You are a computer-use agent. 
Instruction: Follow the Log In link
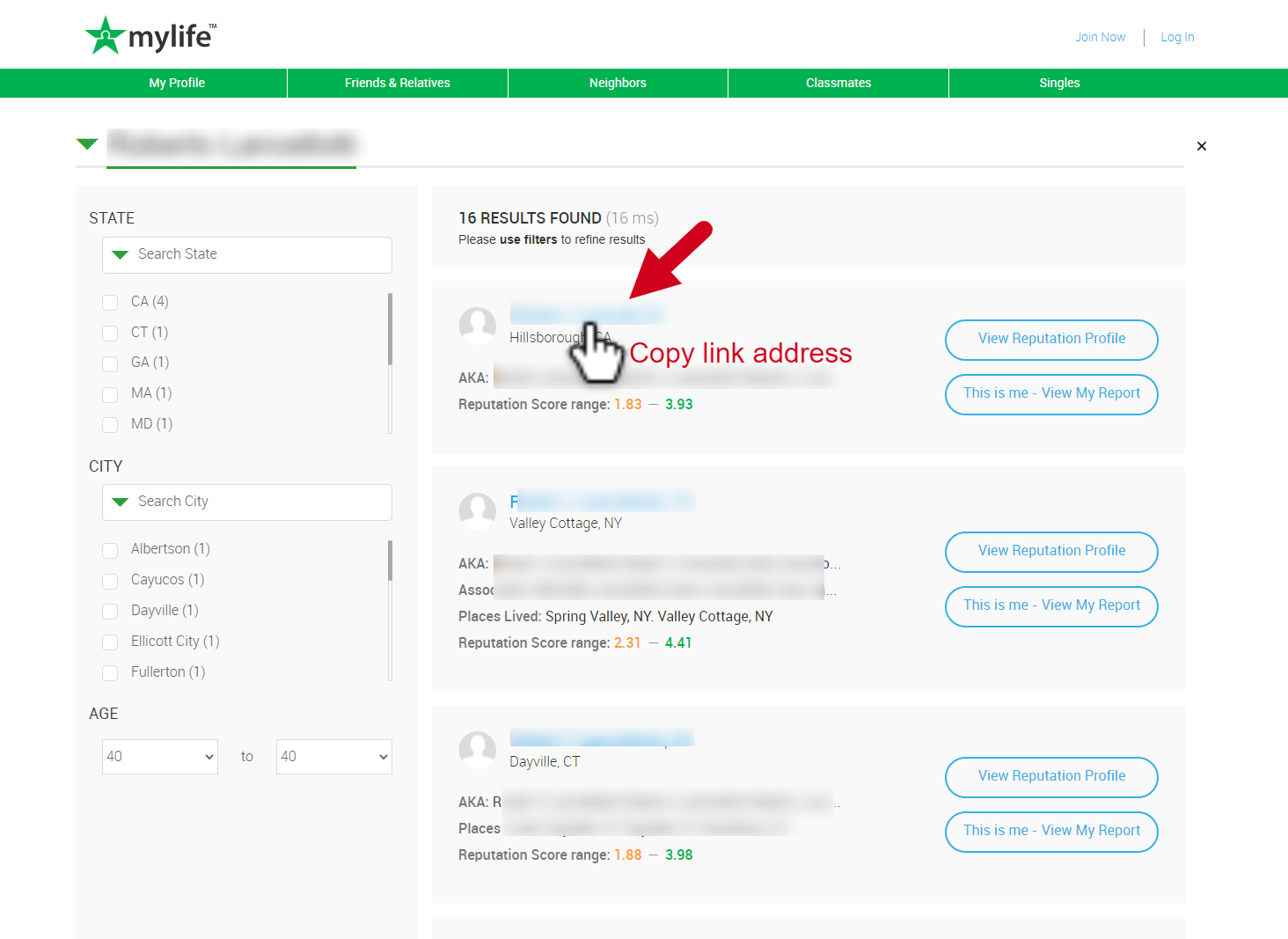(x=1177, y=37)
